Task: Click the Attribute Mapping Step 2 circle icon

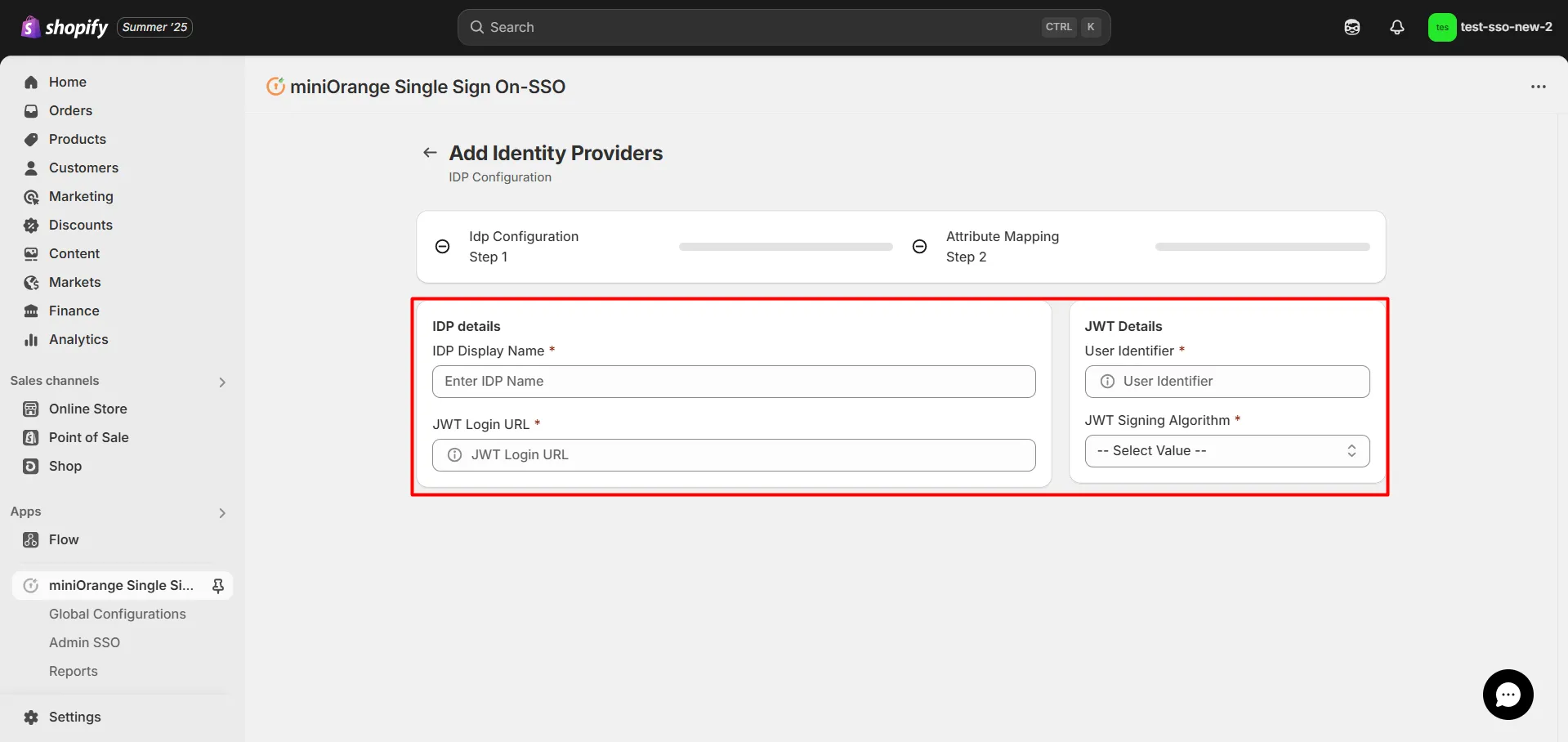Action: 919,247
